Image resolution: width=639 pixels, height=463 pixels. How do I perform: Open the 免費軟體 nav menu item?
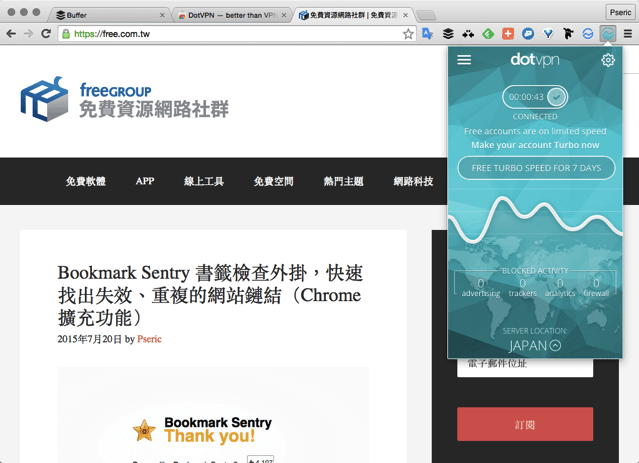coord(86,181)
